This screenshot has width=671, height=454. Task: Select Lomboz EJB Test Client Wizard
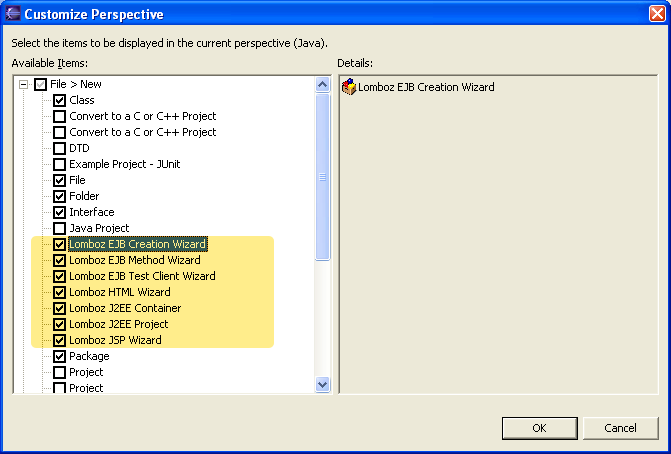click(142, 276)
